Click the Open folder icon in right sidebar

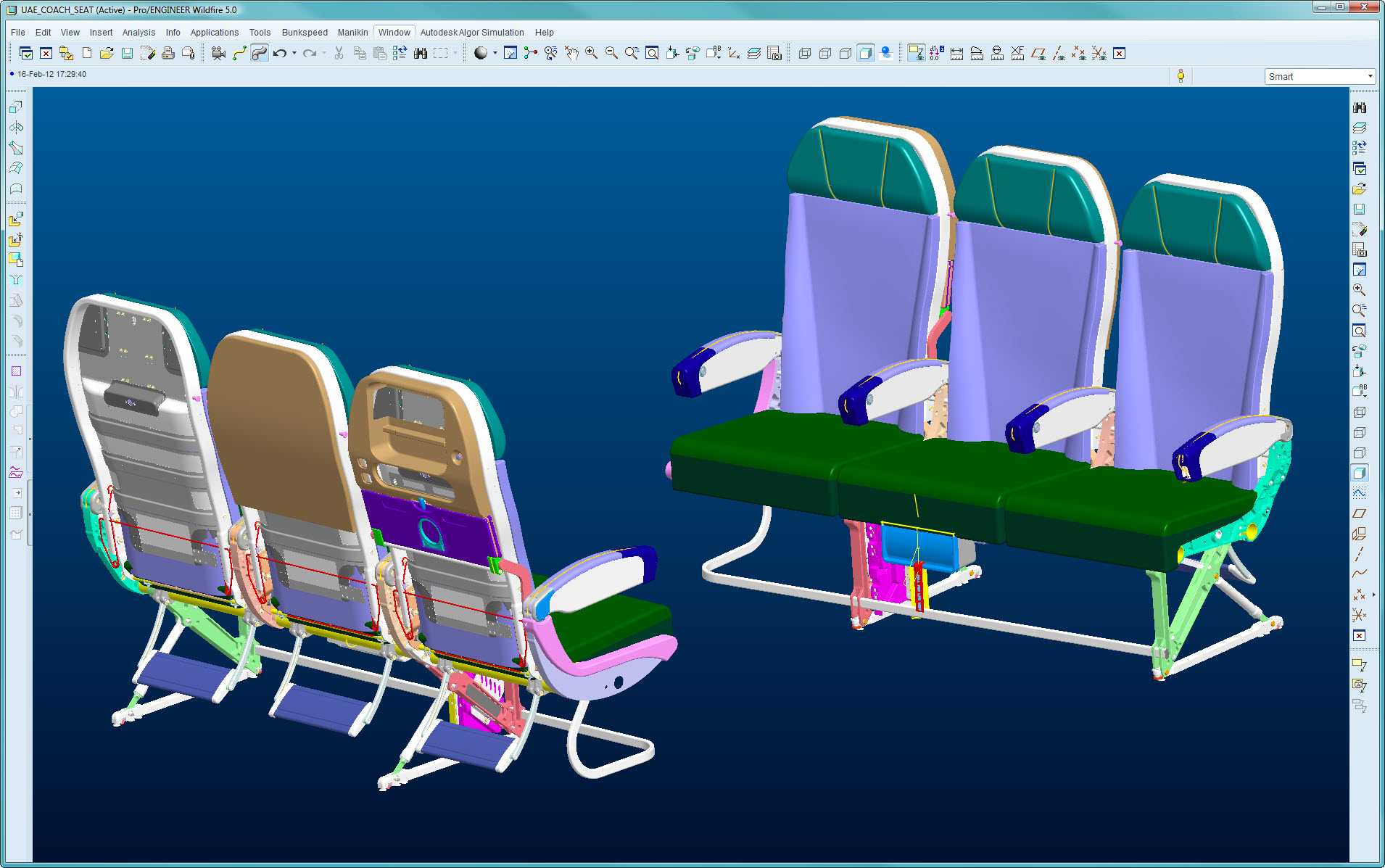[x=1360, y=189]
